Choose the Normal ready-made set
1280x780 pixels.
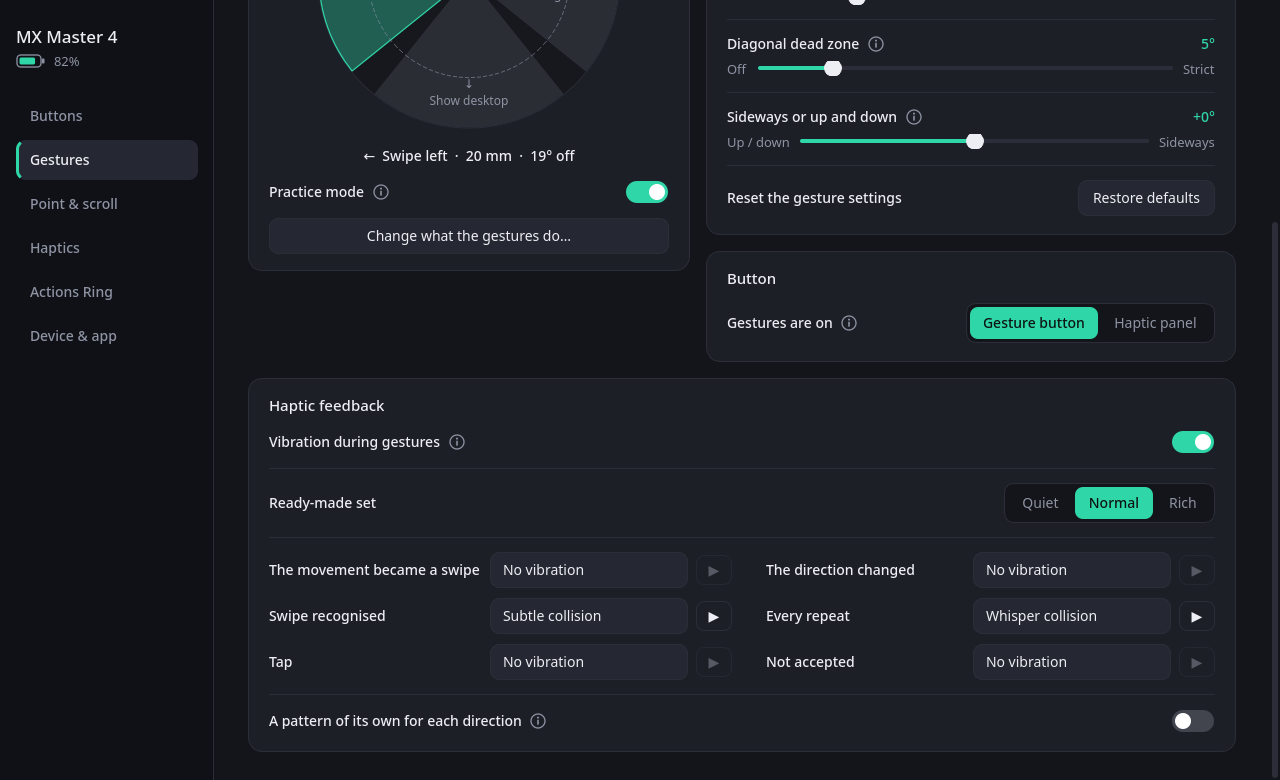1114,503
